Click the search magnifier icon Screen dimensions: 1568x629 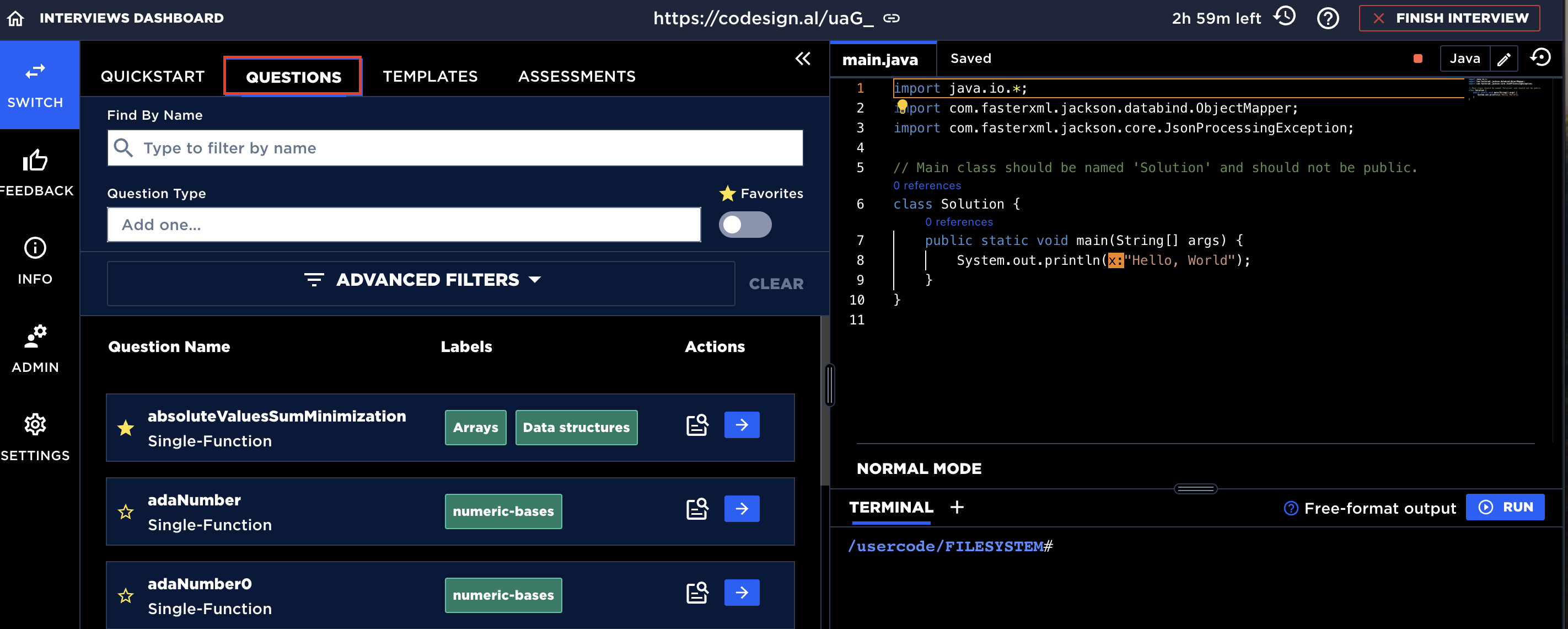pyautogui.click(x=123, y=147)
